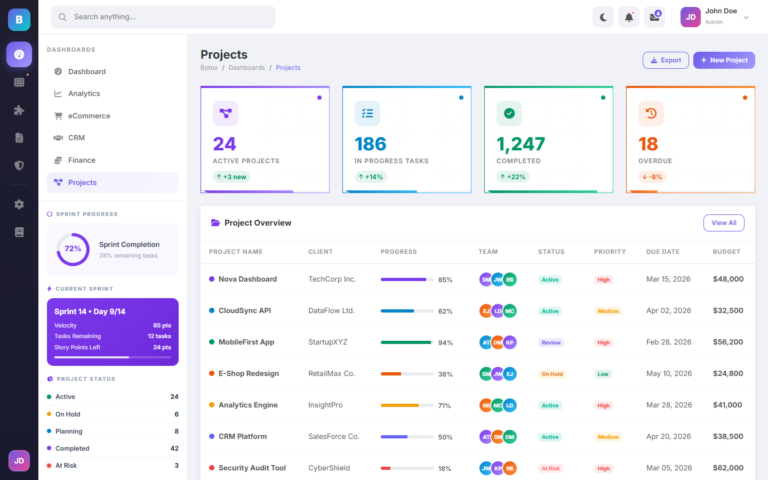Viewport: 768px width, 480px height.
Task: Click the Dashboards breadcrumb link
Action: (x=246, y=68)
